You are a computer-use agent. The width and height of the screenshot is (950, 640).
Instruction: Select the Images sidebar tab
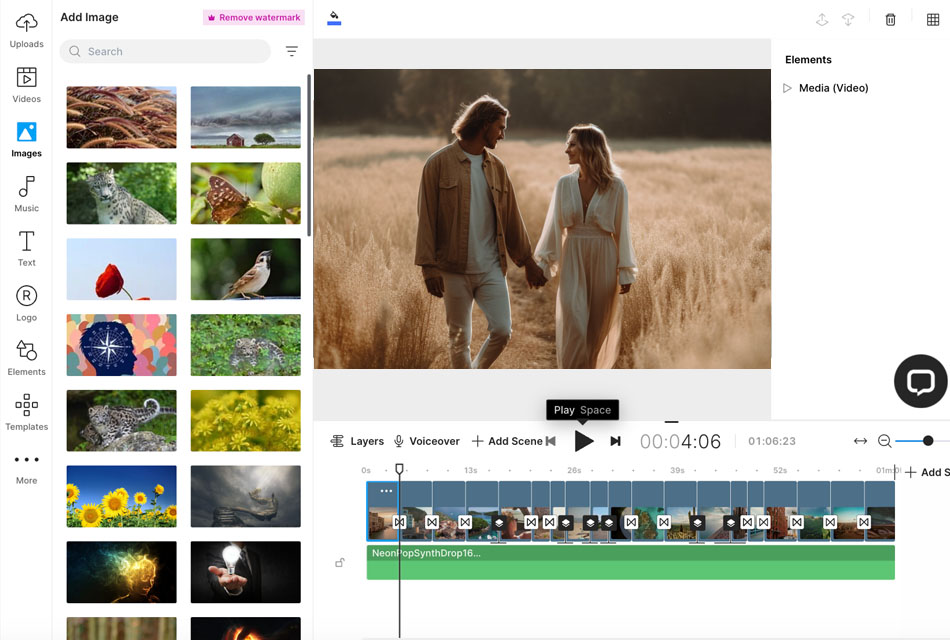tap(26, 139)
